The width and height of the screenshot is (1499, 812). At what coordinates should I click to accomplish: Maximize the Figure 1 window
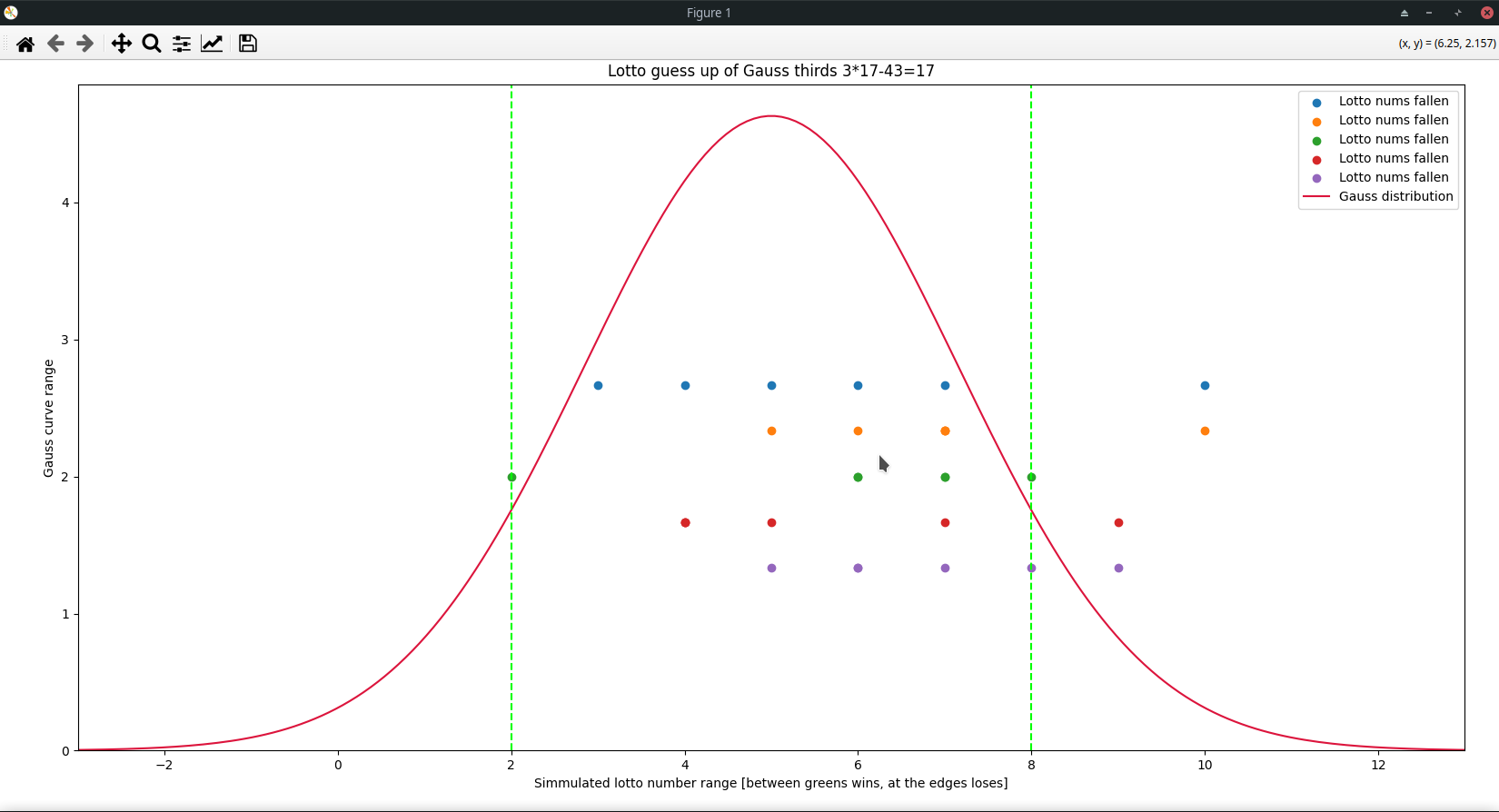[x=1458, y=13]
